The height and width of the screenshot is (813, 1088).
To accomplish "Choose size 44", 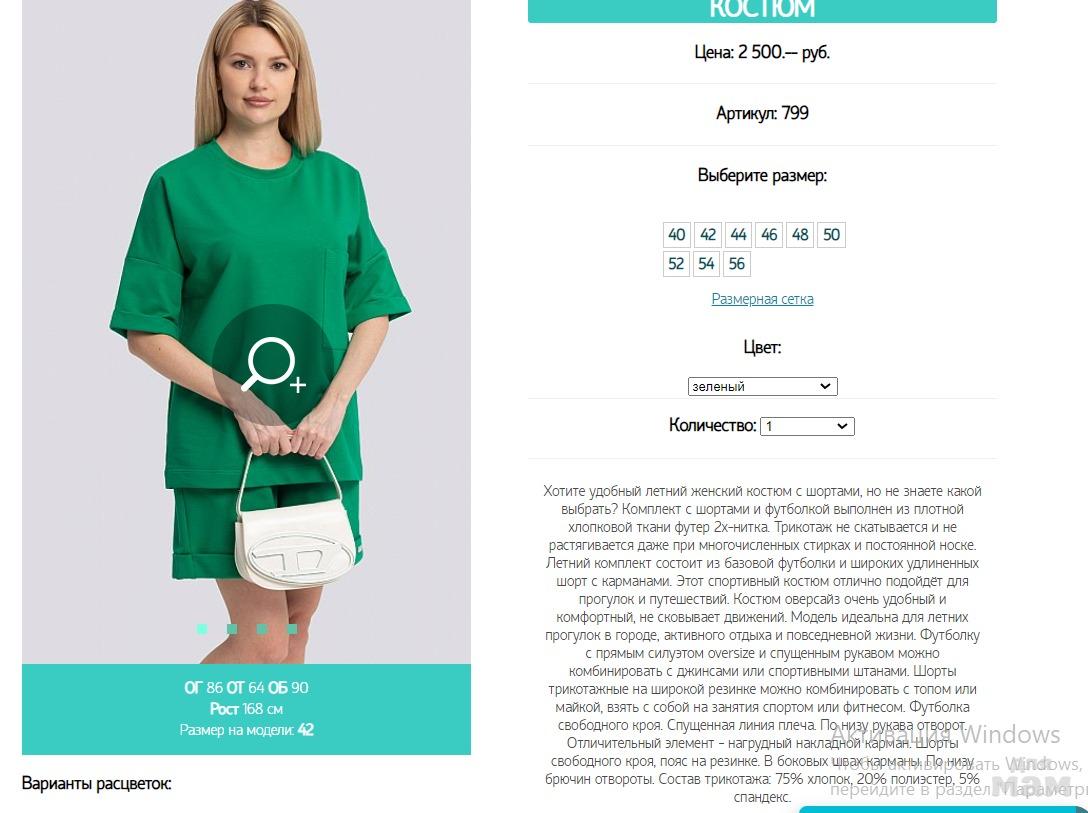I will point(738,234).
